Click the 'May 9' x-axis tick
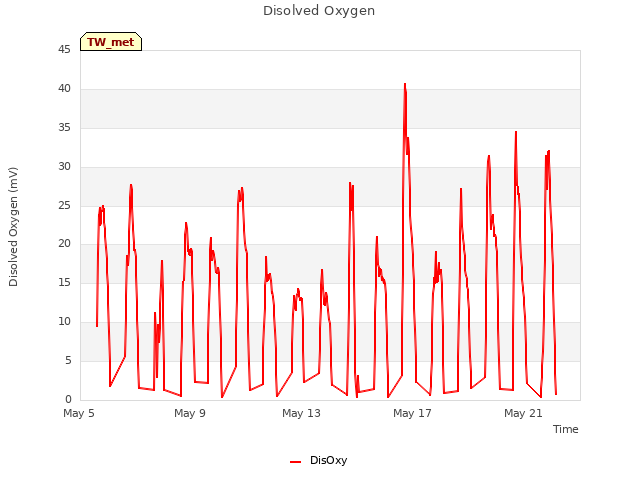The height and width of the screenshot is (480, 640). click(x=190, y=413)
